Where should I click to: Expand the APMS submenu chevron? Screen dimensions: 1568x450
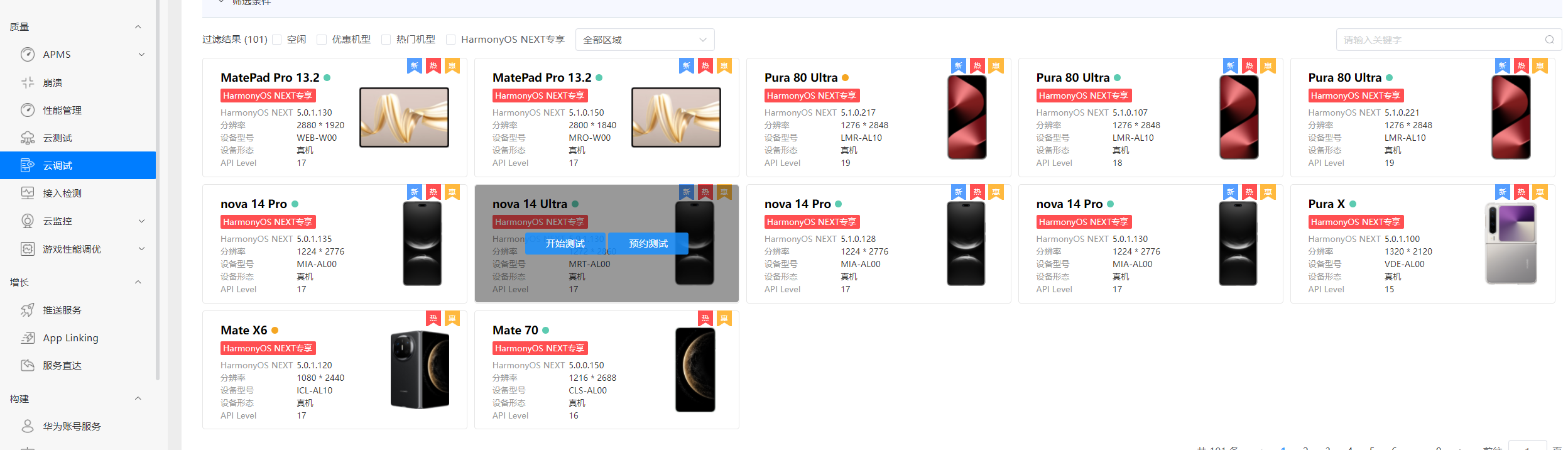142,55
